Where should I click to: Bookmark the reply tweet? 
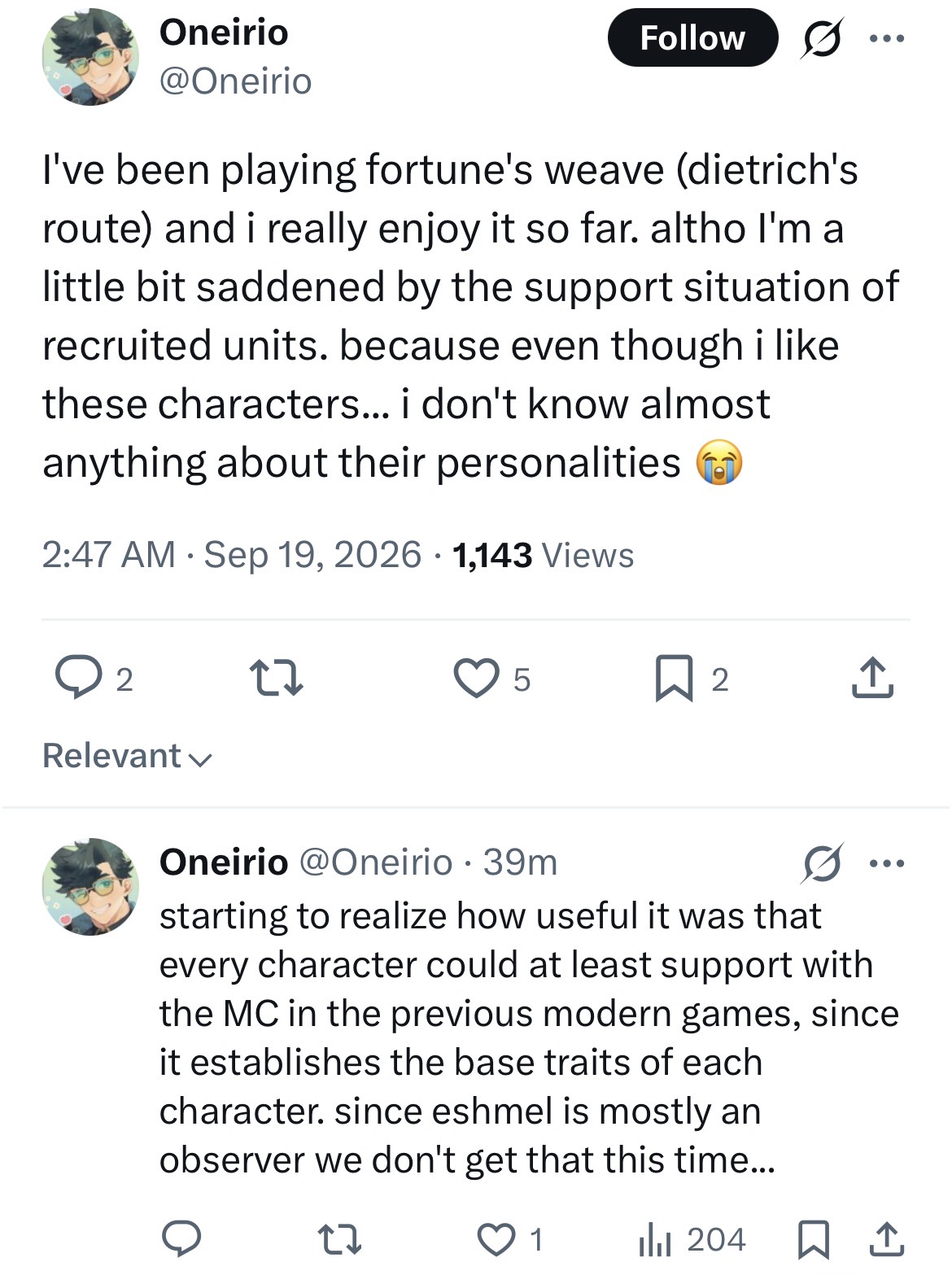pos(814,1239)
